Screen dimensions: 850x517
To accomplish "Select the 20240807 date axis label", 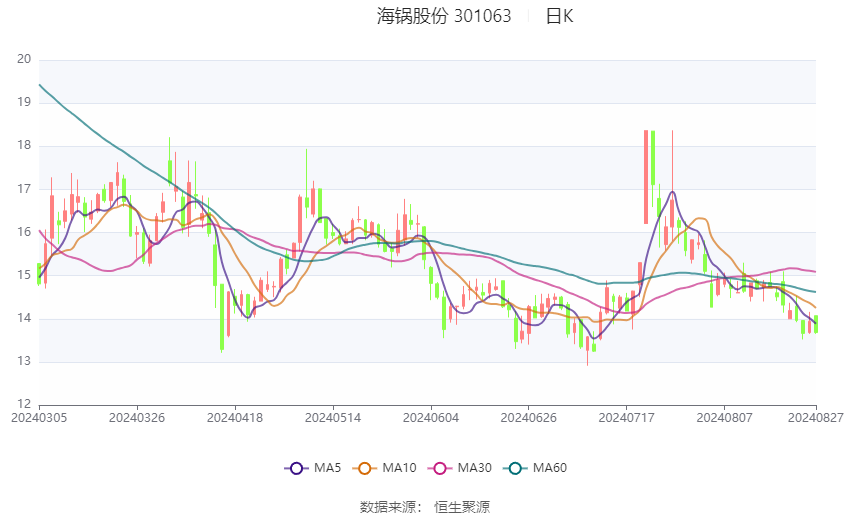I will (724, 418).
